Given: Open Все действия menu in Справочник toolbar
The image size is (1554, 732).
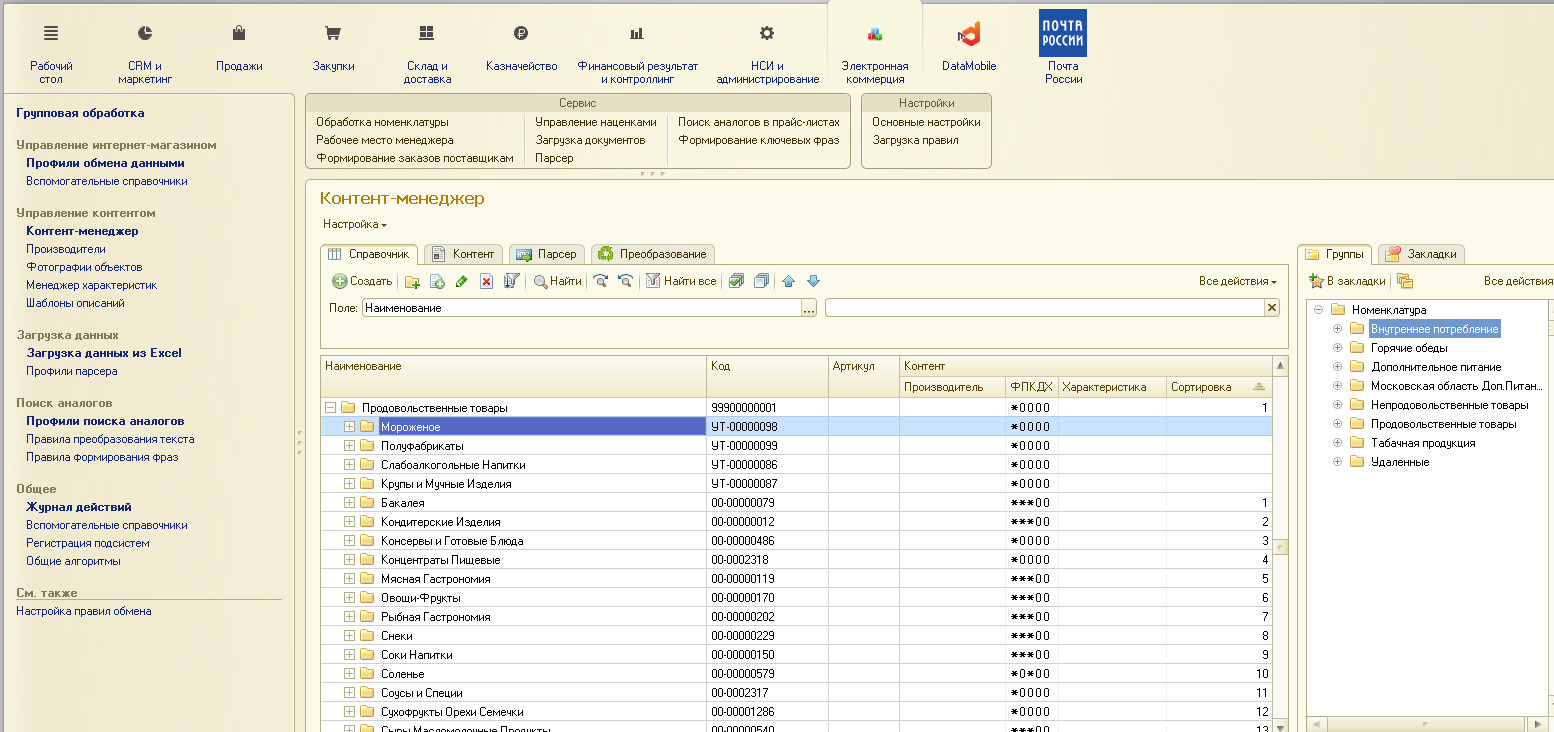Looking at the screenshot, I should click(x=1237, y=282).
